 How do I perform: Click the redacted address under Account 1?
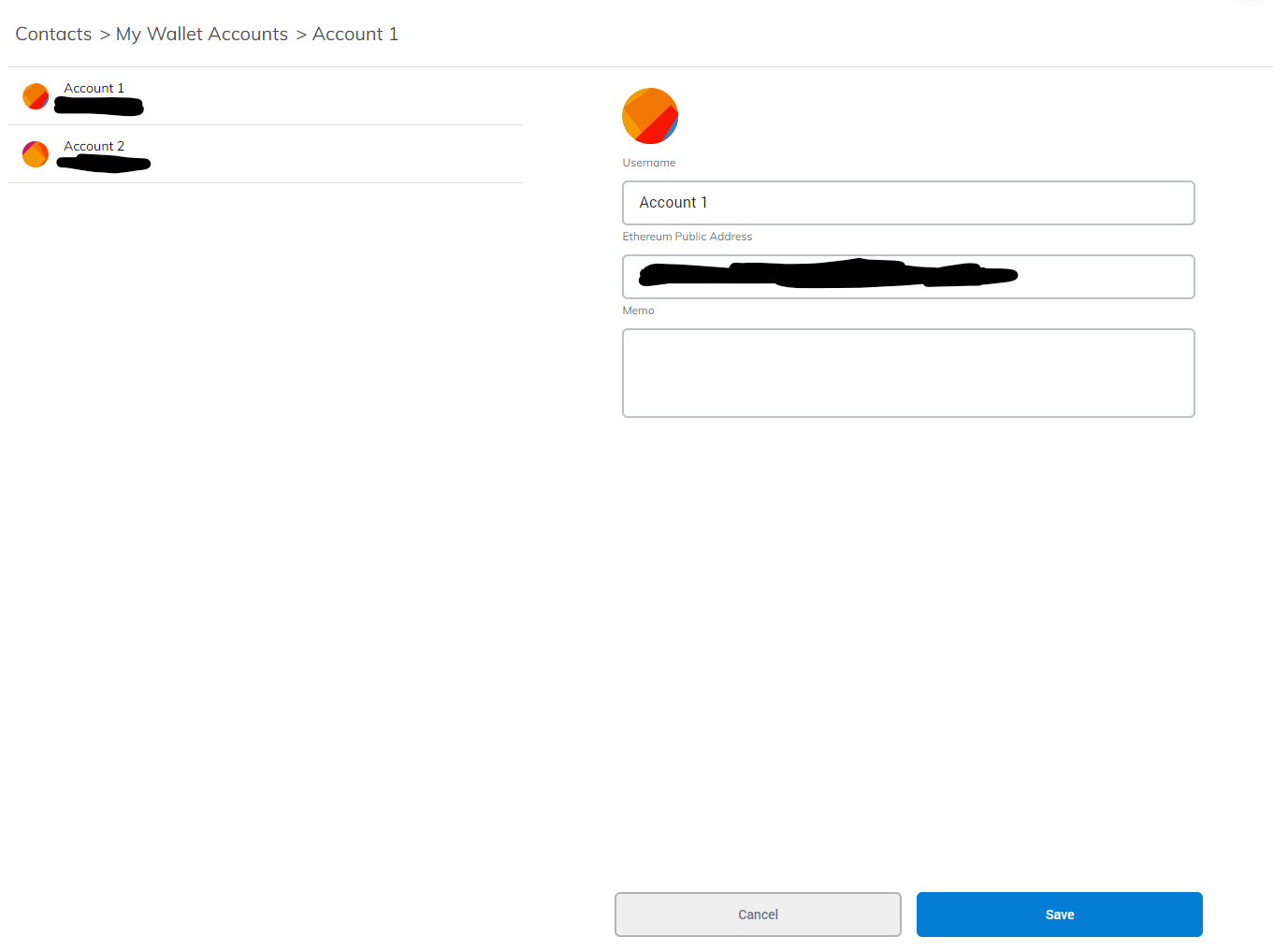click(x=98, y=107)
